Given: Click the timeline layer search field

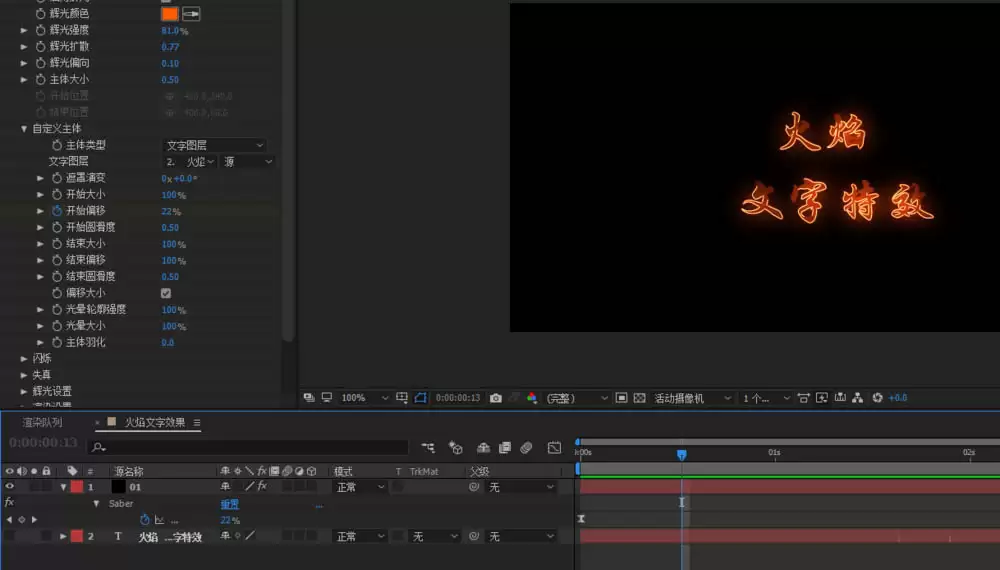Looking at the screenshot, I should (248, 448).
